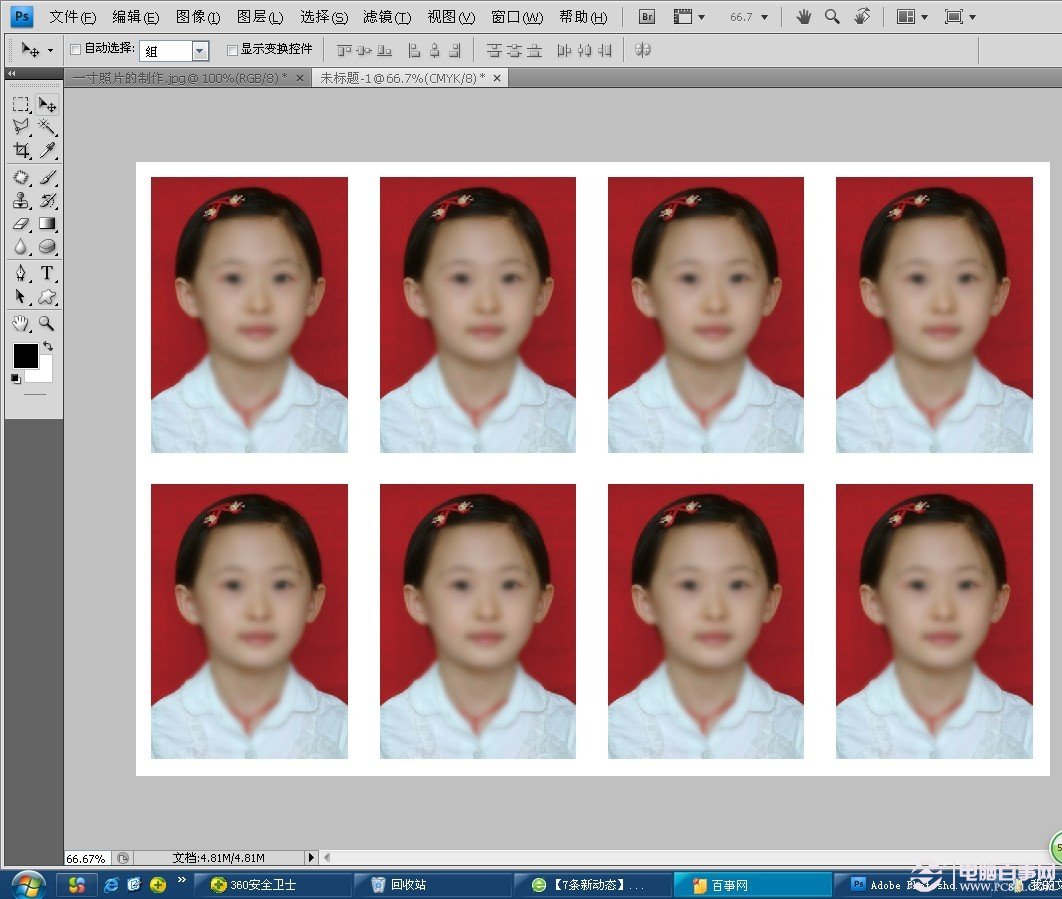Screen dimensions: 1062x899
Task: Open the 选择(S) menu
Action: pyautogui.click(x=324, y=17)
